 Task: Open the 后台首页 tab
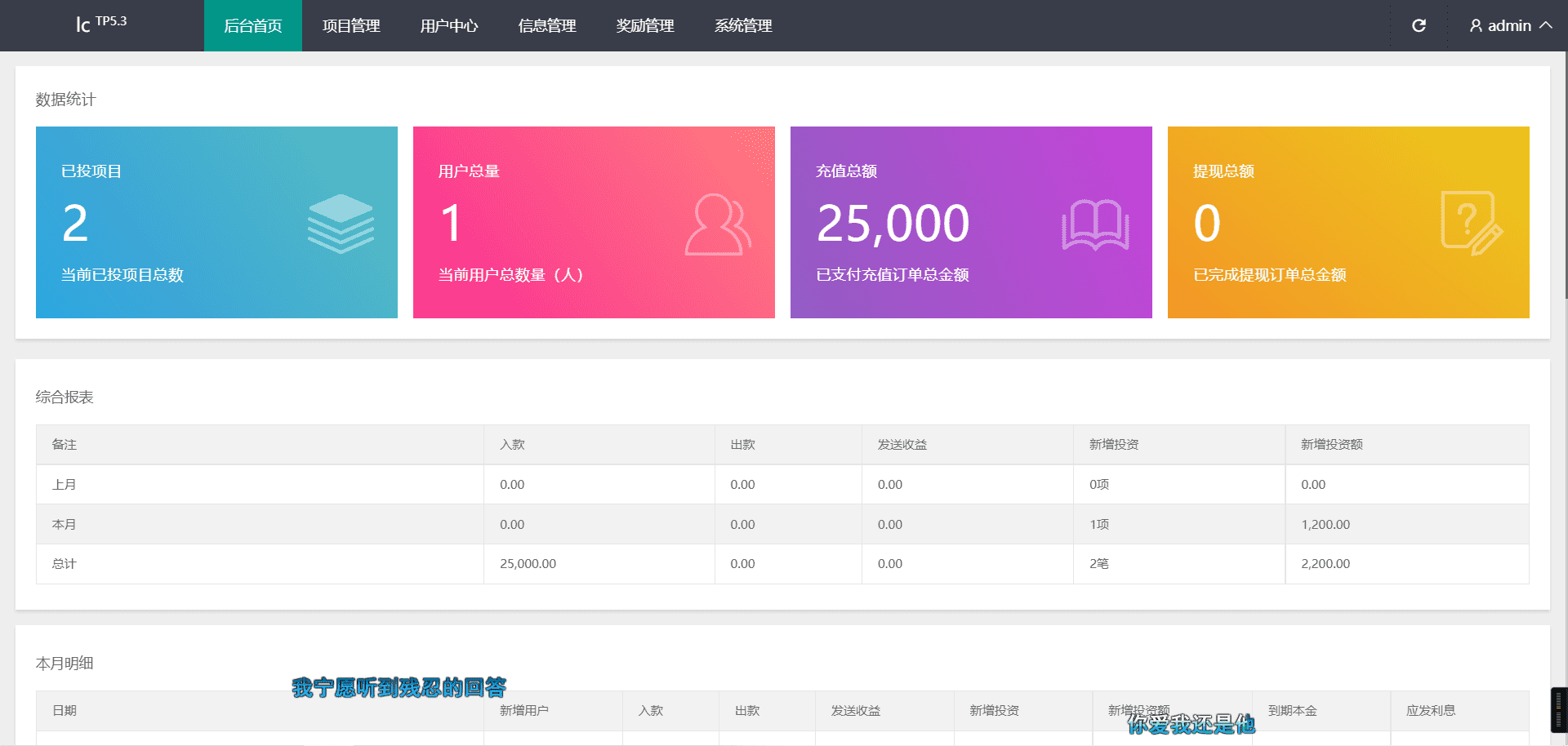(253, 25)
